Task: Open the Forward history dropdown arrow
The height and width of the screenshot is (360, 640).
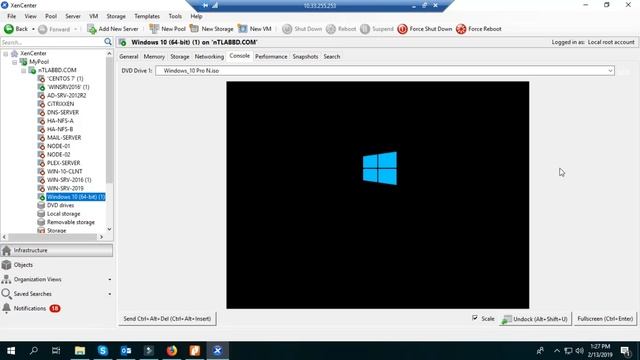Action: click(x=76, y=29)
